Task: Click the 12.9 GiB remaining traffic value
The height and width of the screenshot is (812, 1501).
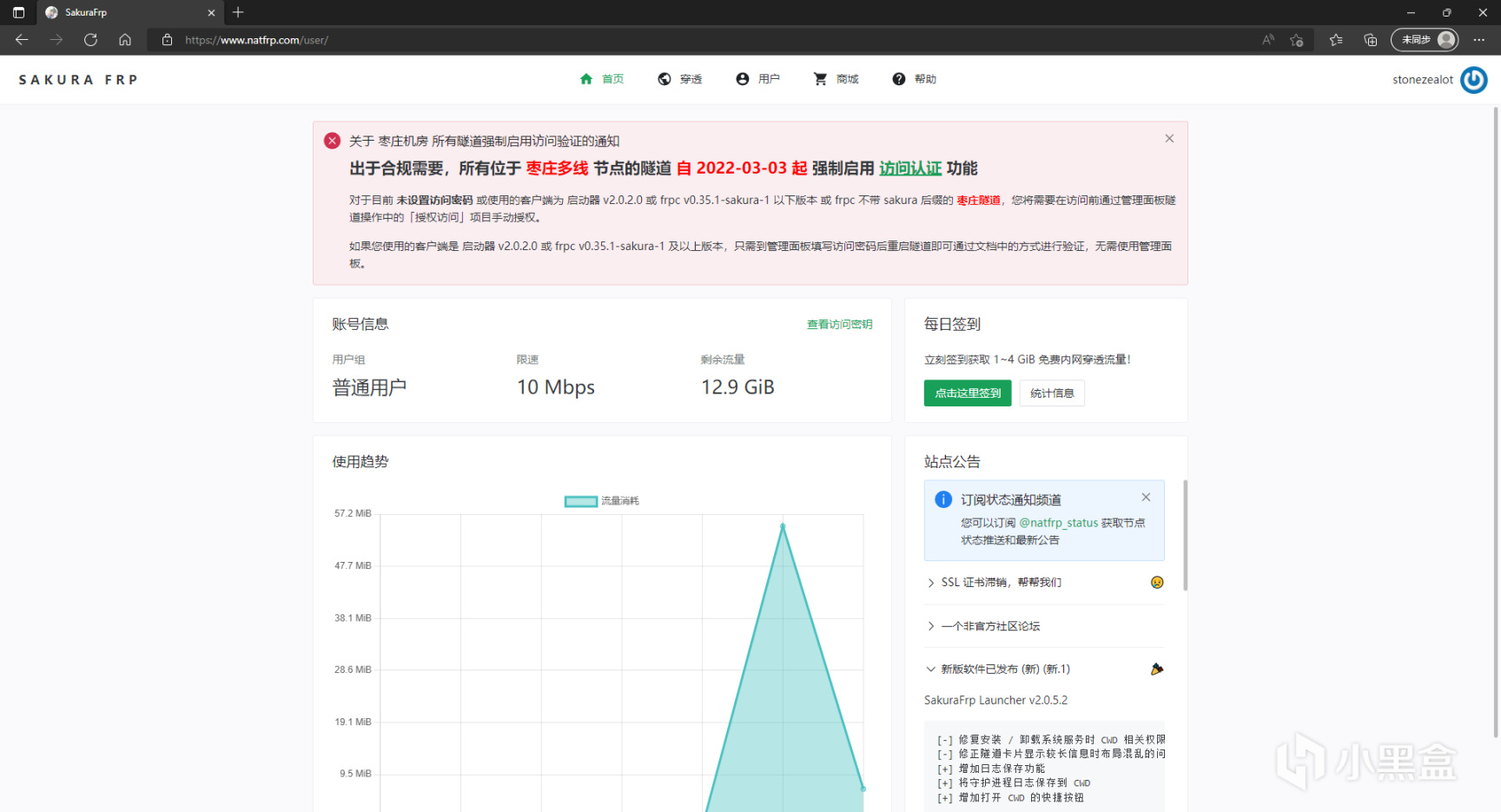Action: [x=737, y=387]
